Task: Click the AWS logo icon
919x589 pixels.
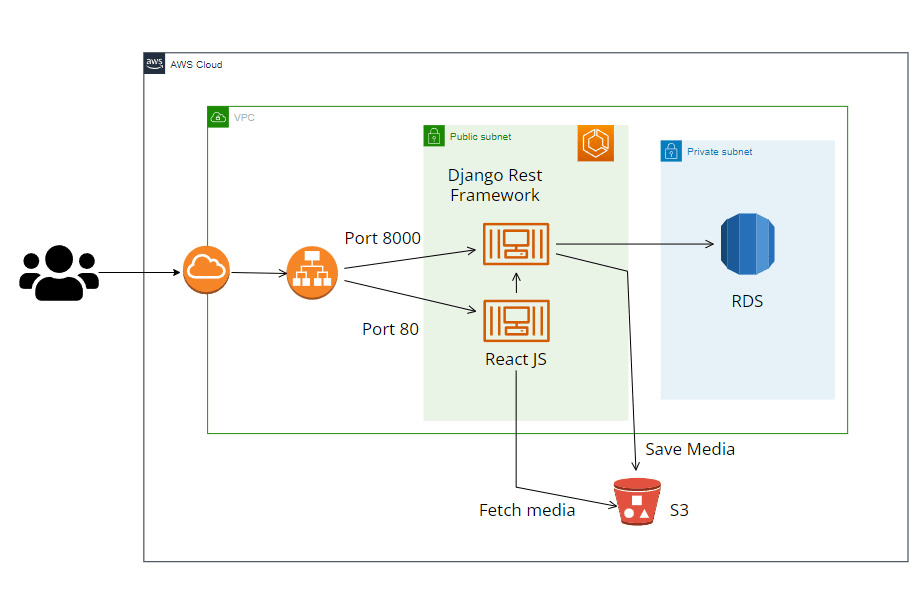Action: pos(155,64)
